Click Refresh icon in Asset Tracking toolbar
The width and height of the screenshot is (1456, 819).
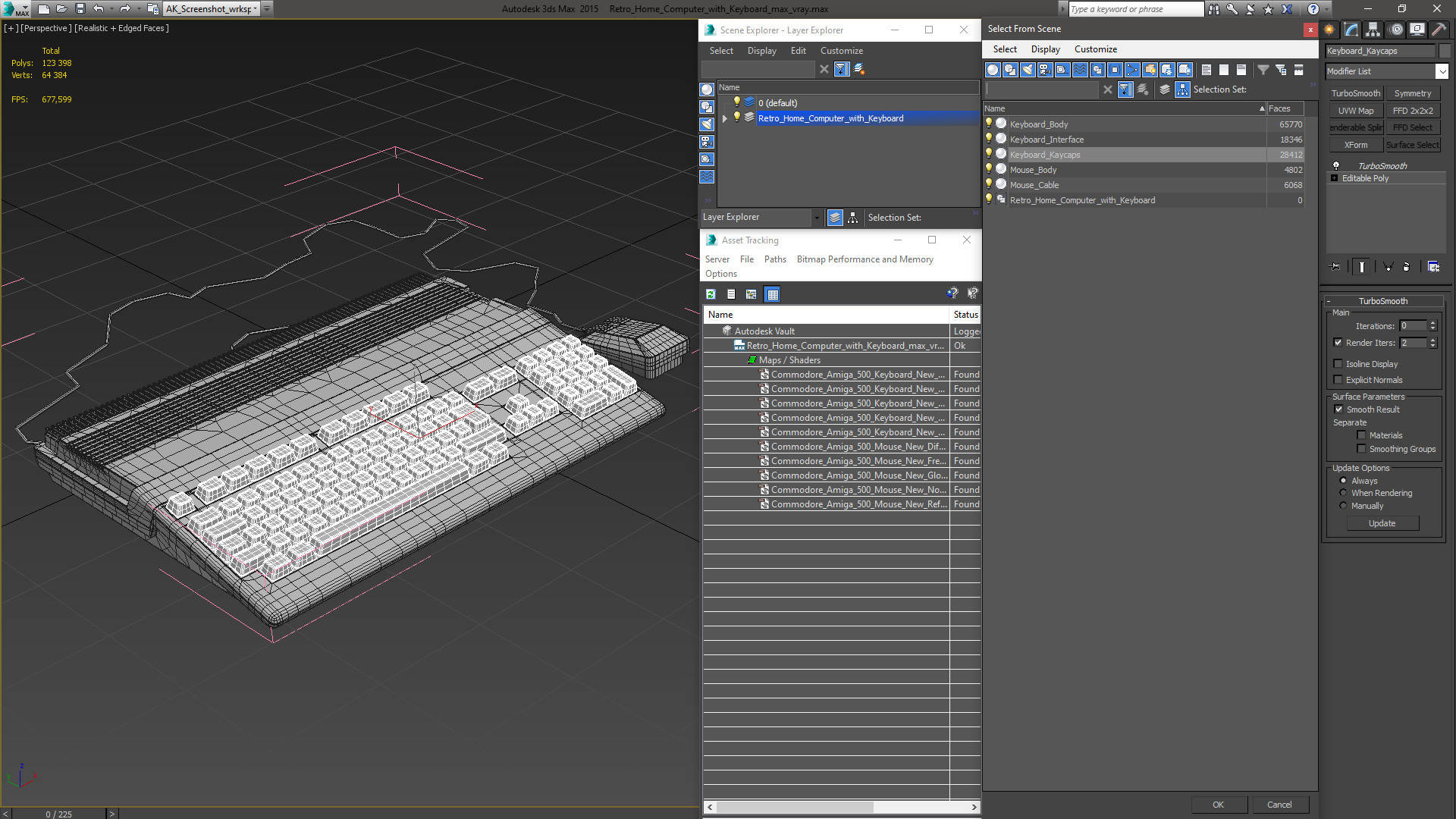(711, 294)
